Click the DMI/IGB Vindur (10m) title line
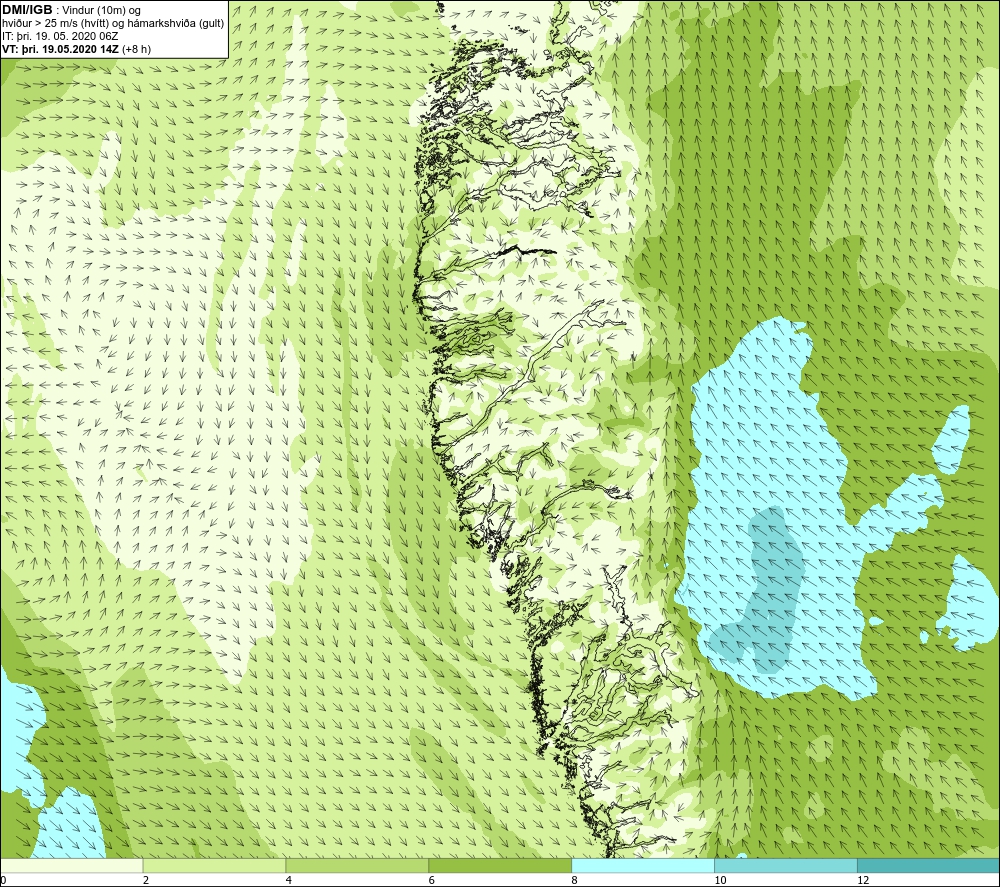 coord(72,10)
